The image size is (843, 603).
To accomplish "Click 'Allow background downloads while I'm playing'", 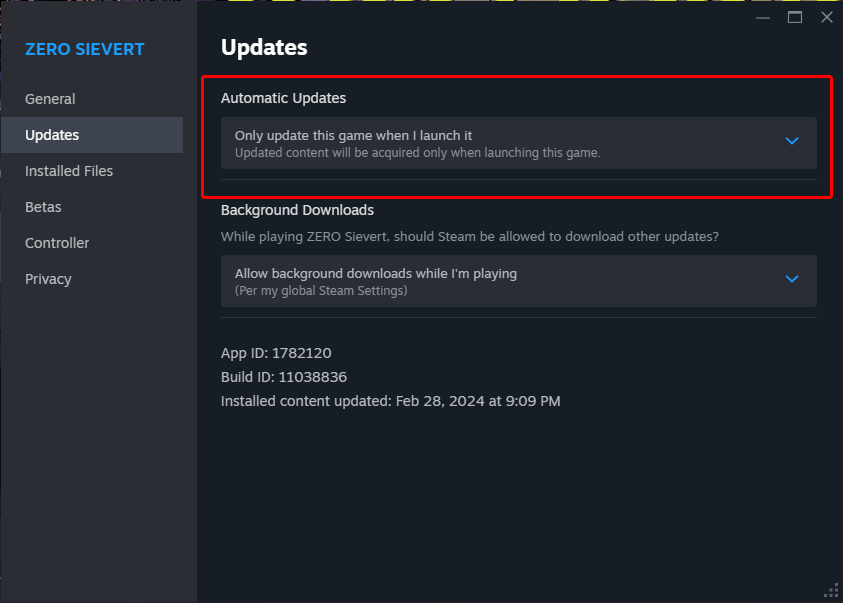I will (x=376, y=274).
